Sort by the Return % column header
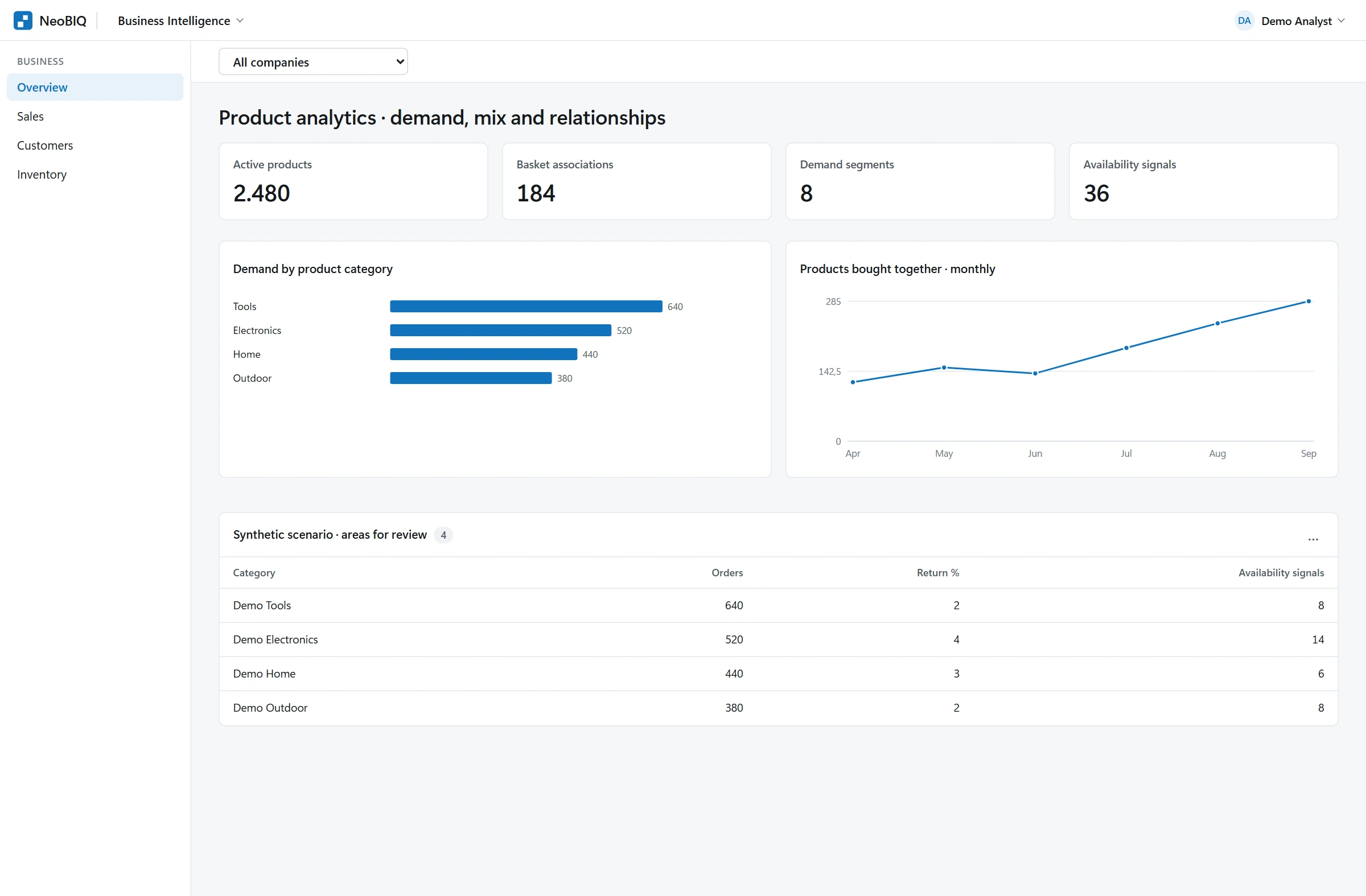The width and height of the screenshot is (1366, 896). (x=938, y=572)
